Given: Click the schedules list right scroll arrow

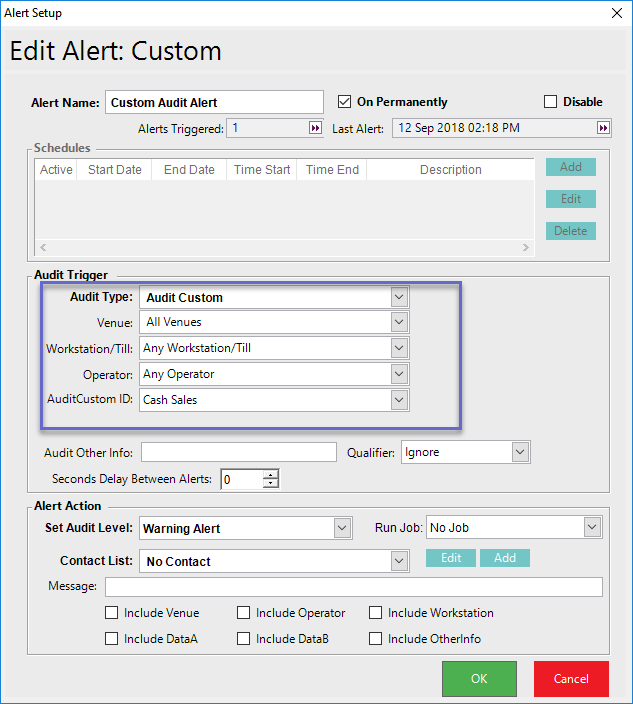Looking at the screenshot, I should click(x=526, y=247).
